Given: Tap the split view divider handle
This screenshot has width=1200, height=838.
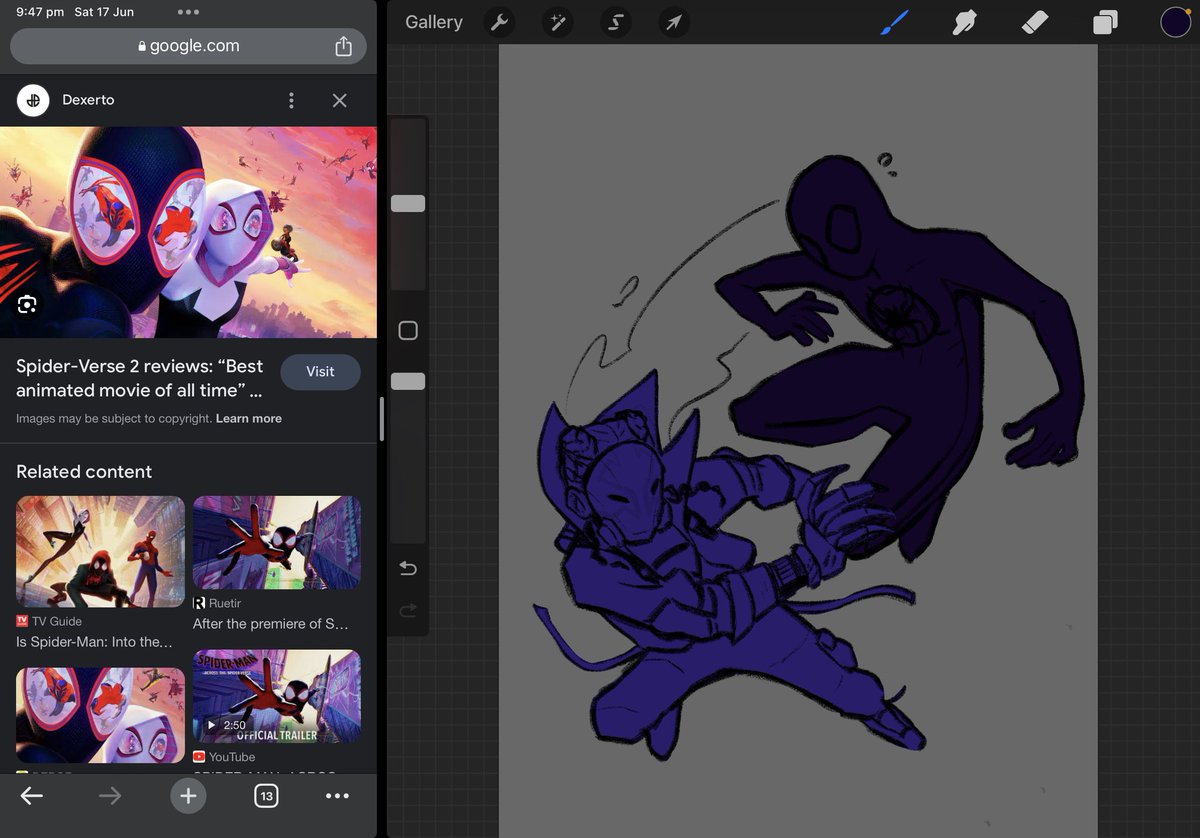Looking at the screenshot, I should point(382,419).
